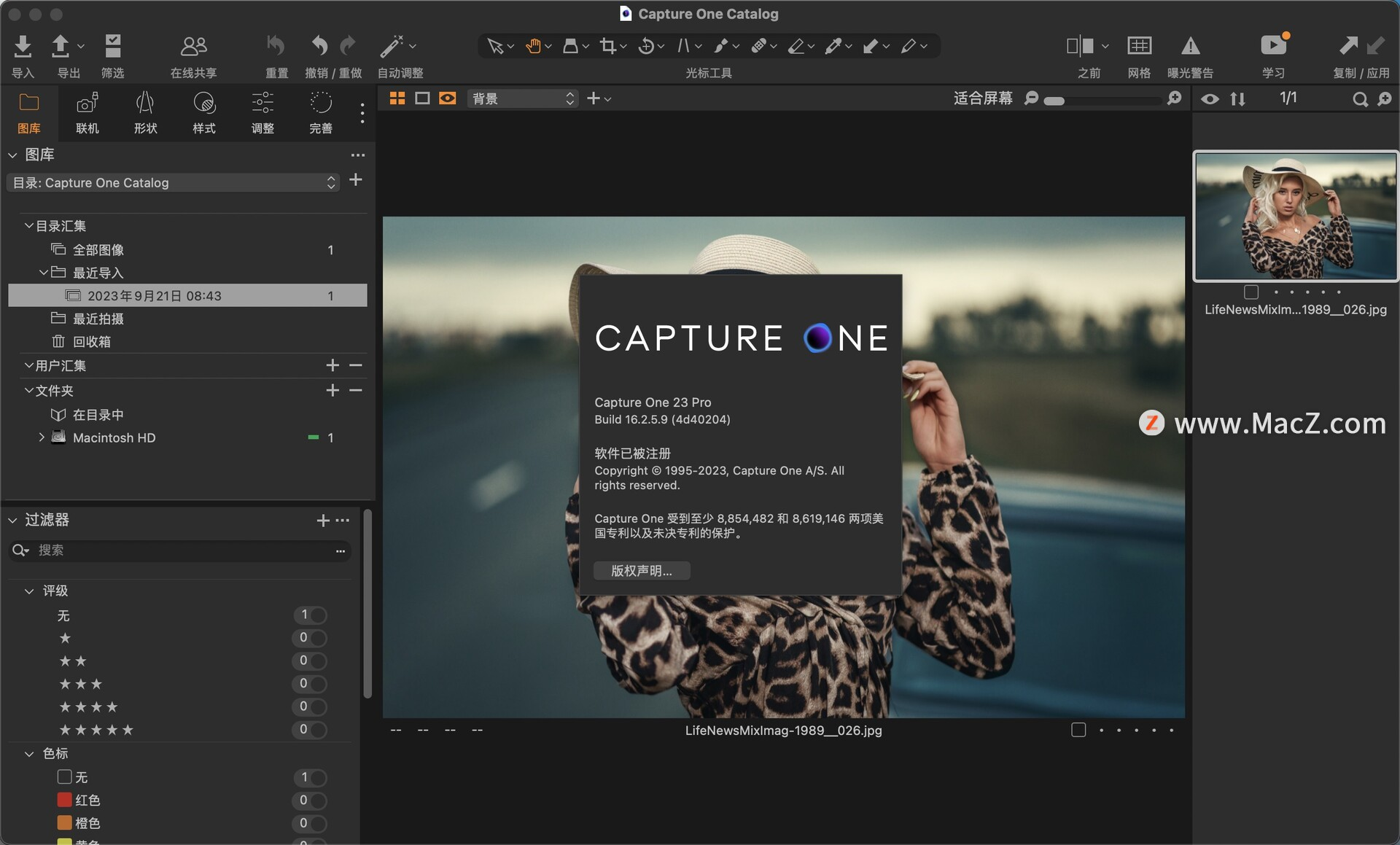Select 2023年9月21日 08:43 import
Screen dimensions: 1400x845
[187, 295]
